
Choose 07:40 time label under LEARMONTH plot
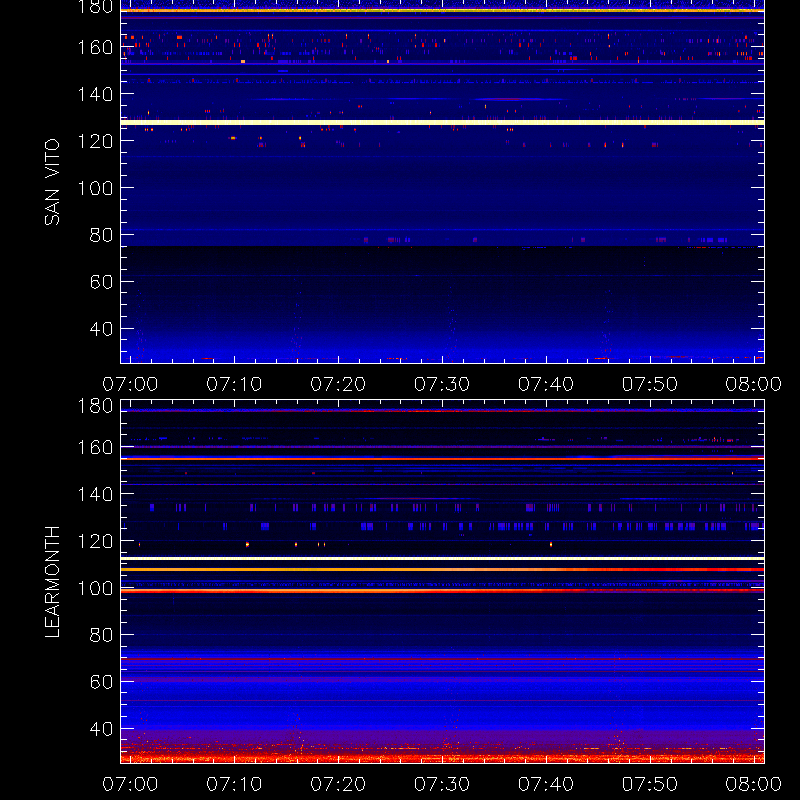click(546, 784)
